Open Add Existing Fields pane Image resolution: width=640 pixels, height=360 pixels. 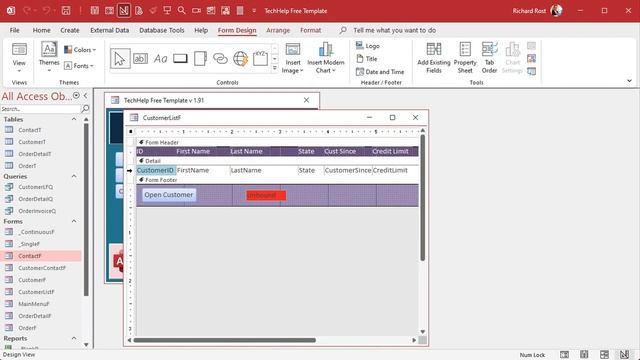(433, 58)
